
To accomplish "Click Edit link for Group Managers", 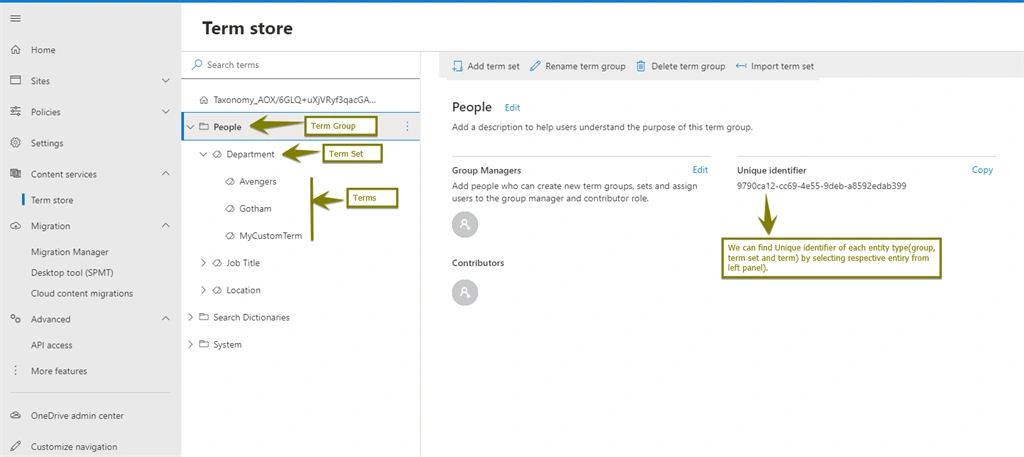I will [700, 170].
